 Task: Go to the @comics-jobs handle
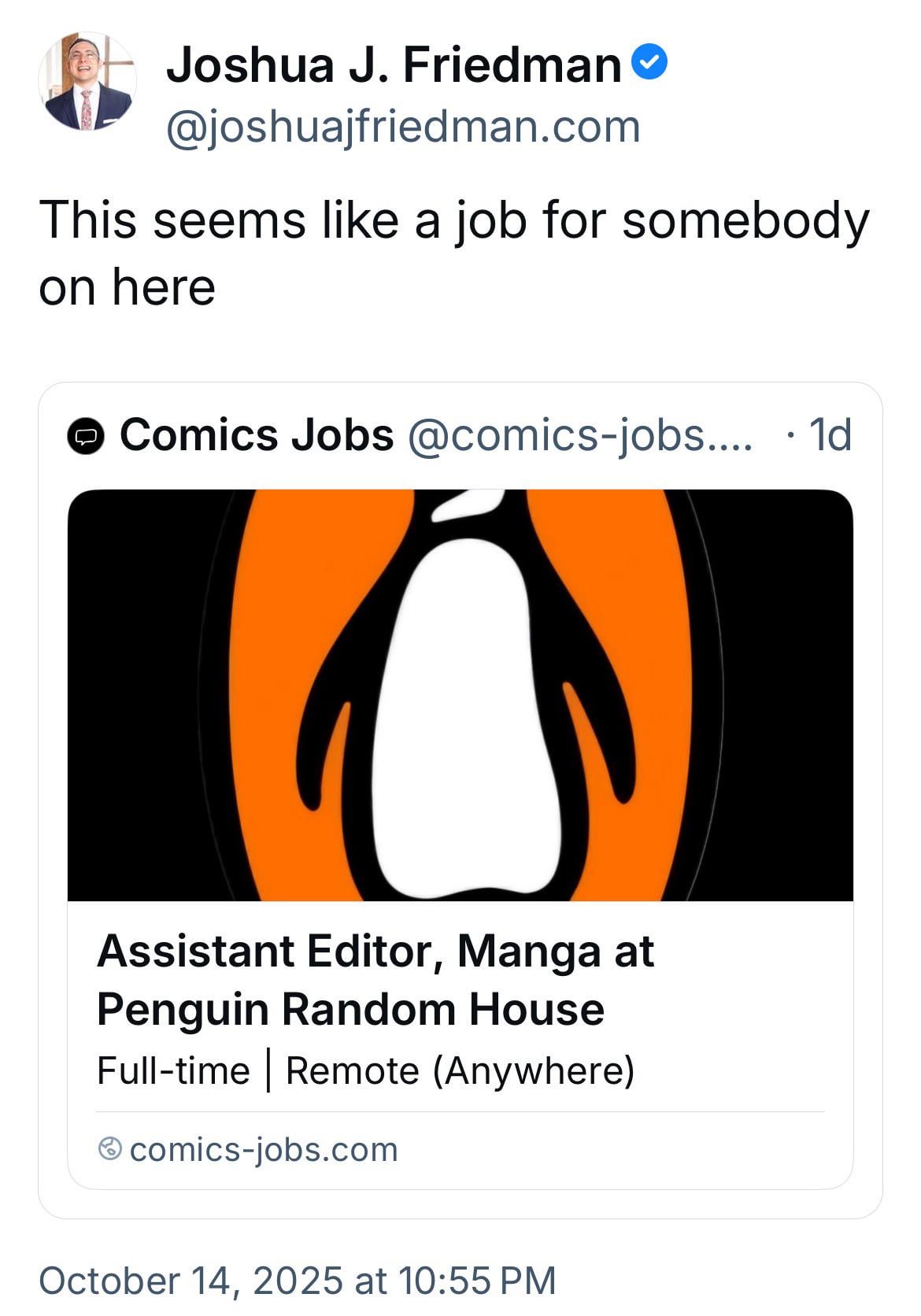click(579, 434)
